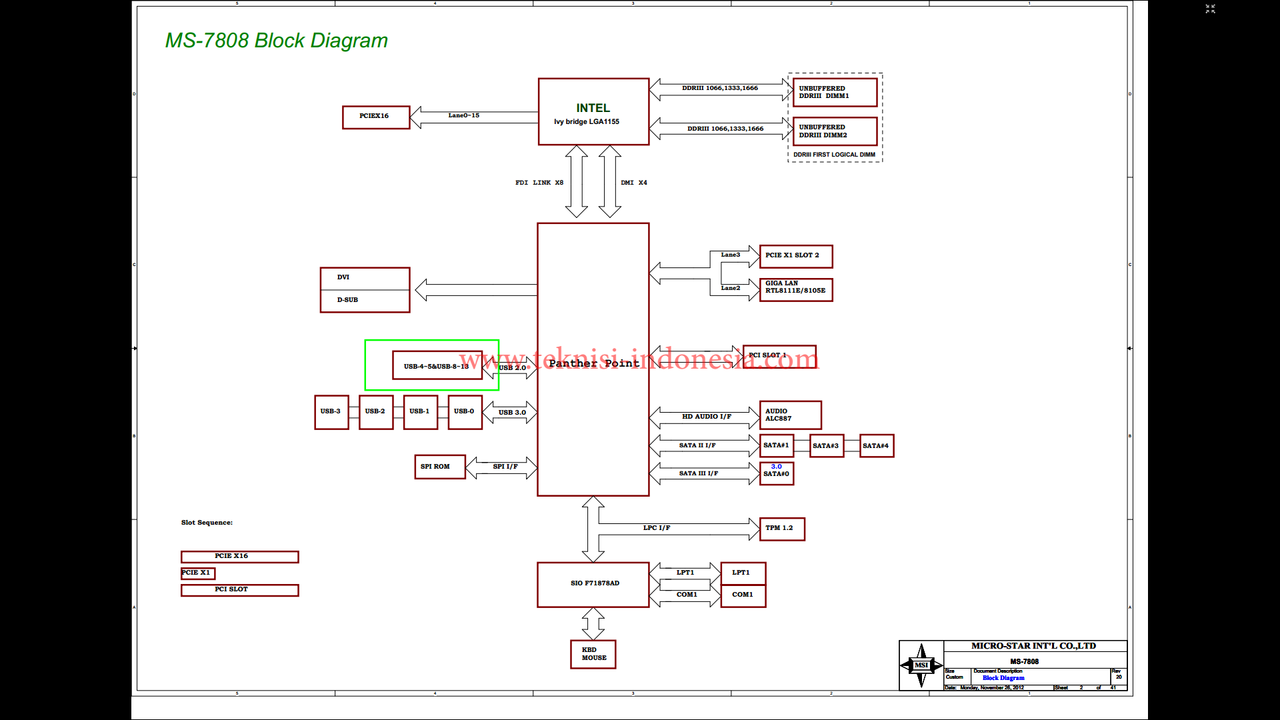
Task: Click the 'USB 2.0' arrow label
Action: click(512, 368)
